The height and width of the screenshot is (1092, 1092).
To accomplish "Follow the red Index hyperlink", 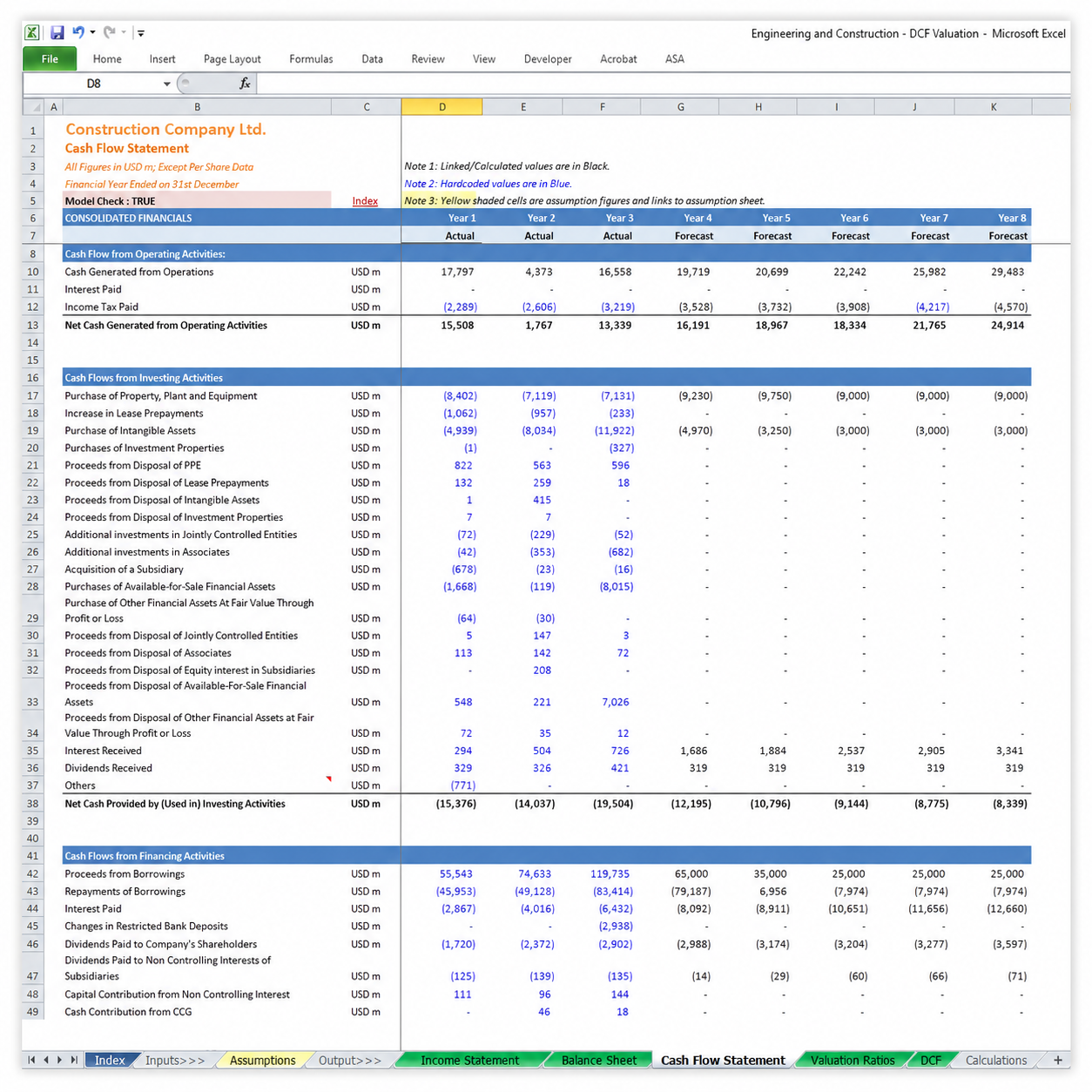I will click(x=365, y=201).
